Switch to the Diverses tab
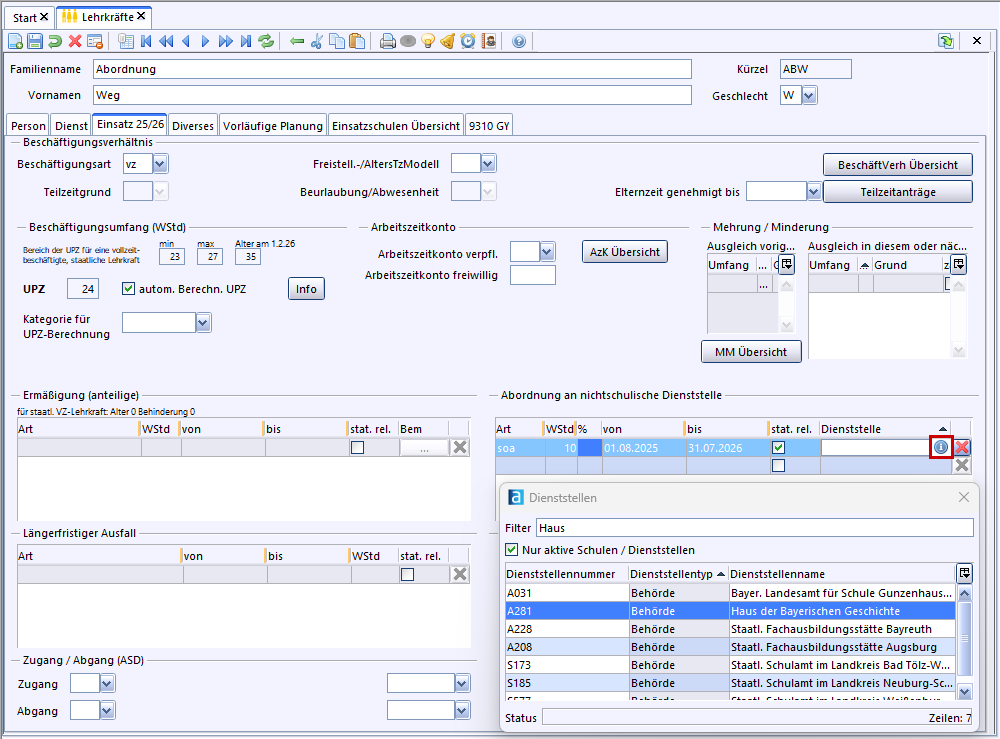Viewport: 1000px width, 739px height. [192, 126]
